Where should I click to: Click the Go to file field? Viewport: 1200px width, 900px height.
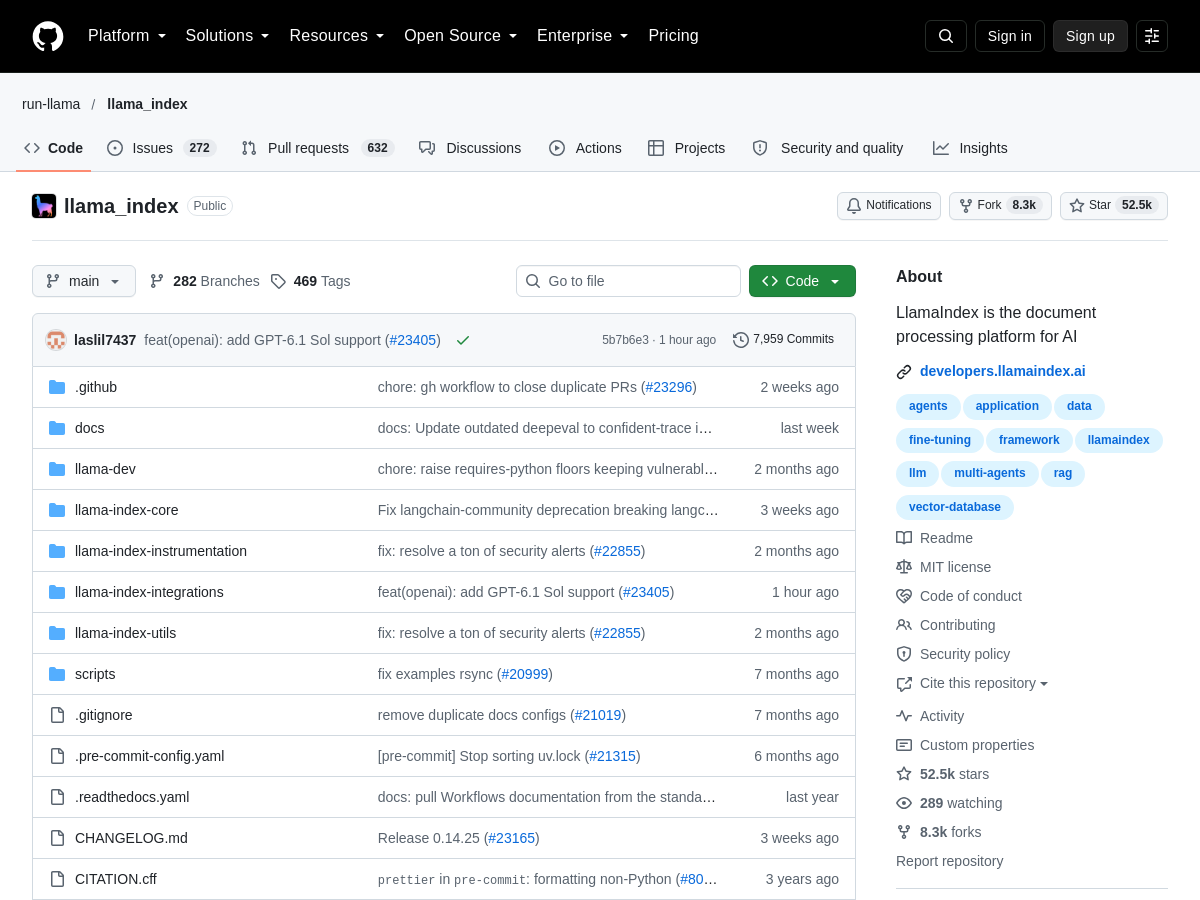tap(628, 281)
